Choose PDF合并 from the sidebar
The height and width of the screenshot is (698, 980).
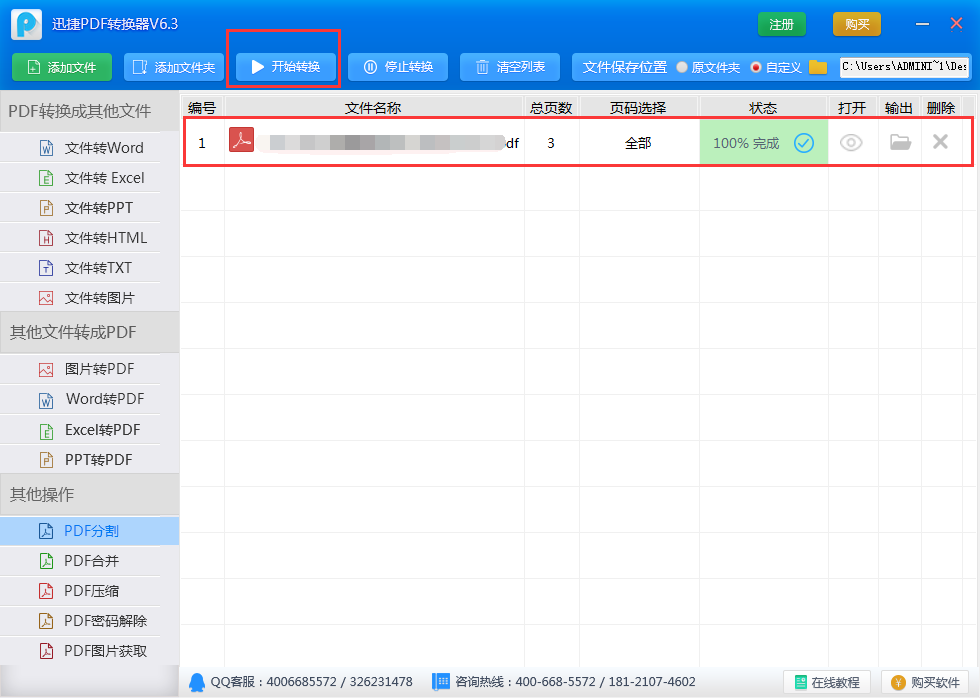pyautogui.click(x=91, y=561)
